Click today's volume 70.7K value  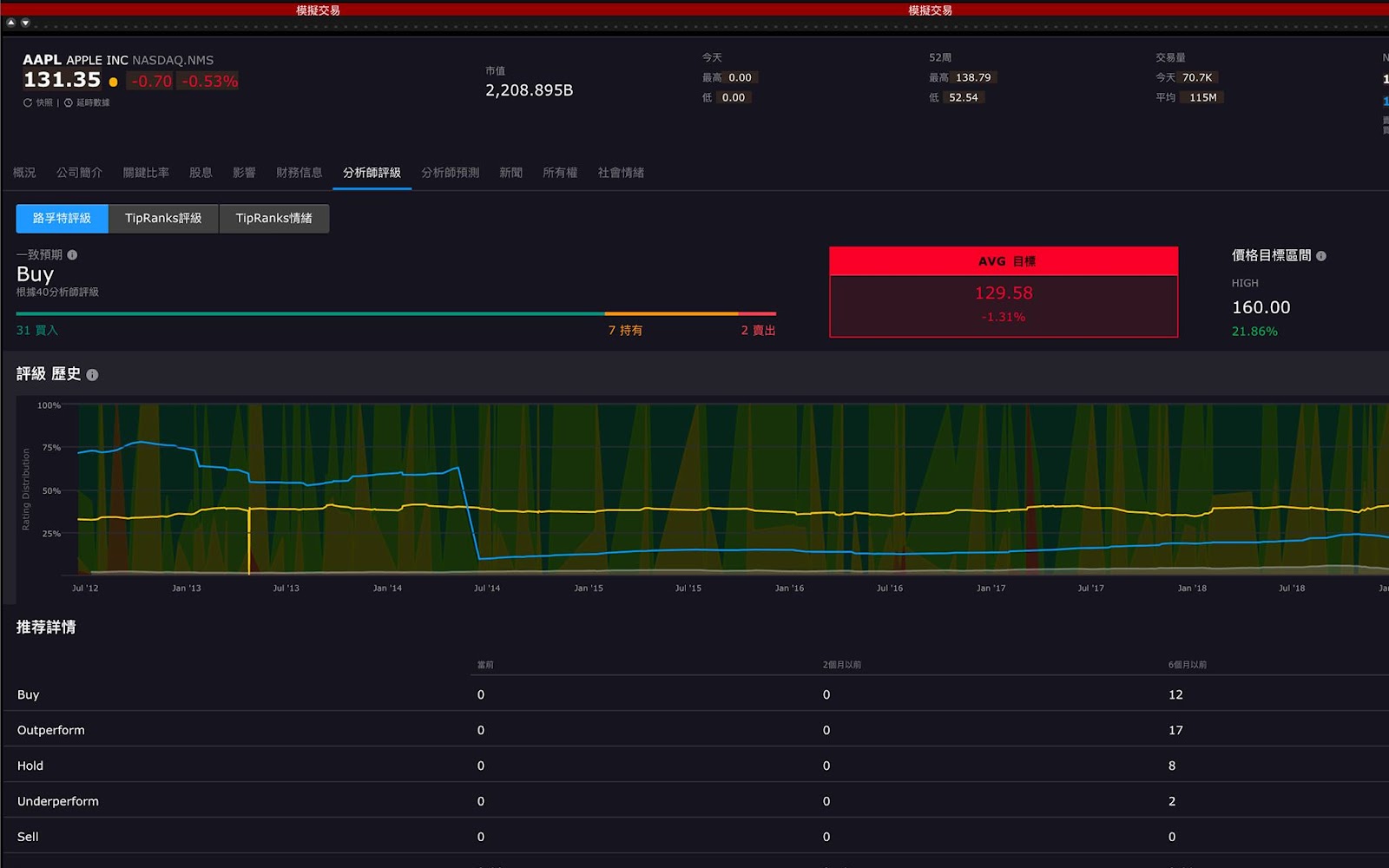(1197, 77)
